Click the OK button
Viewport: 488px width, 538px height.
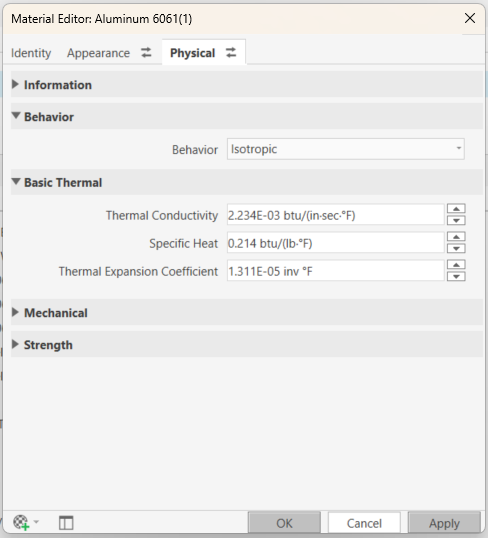pos(284,523)
